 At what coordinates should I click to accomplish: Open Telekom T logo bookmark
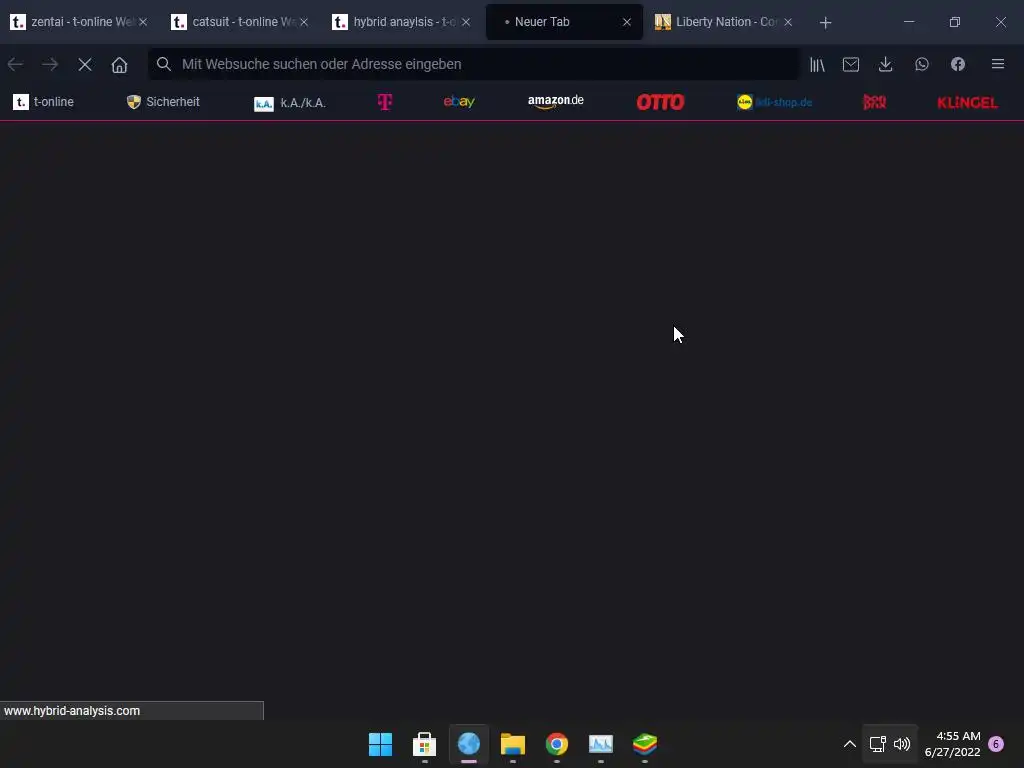[x=385, y=102]
